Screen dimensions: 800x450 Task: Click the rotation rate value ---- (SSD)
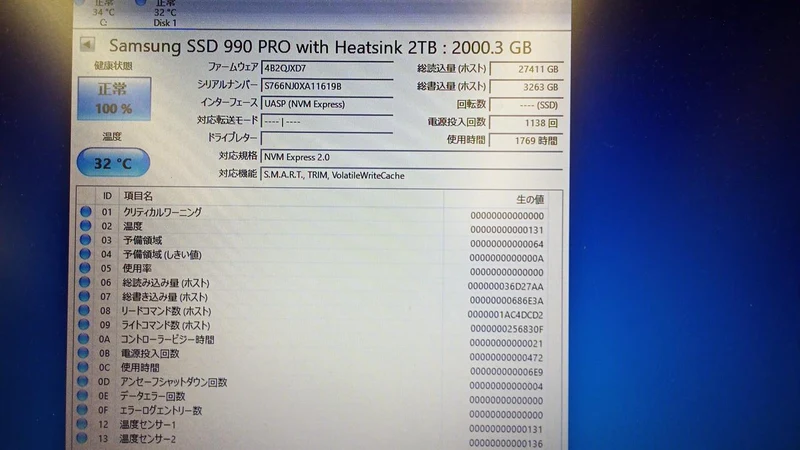click(x=526, y=105)
